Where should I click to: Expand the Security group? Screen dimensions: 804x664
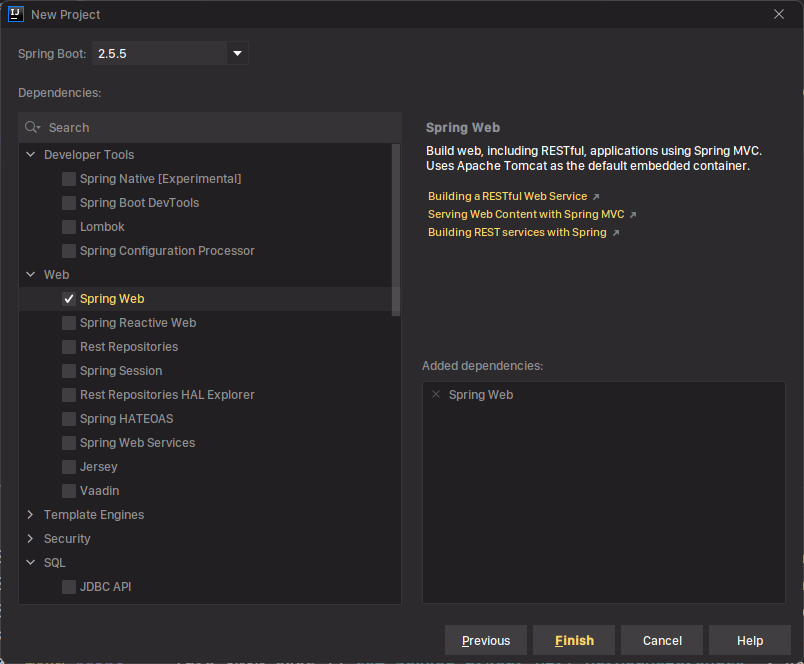pyautogui.click(x=31, y=538)
